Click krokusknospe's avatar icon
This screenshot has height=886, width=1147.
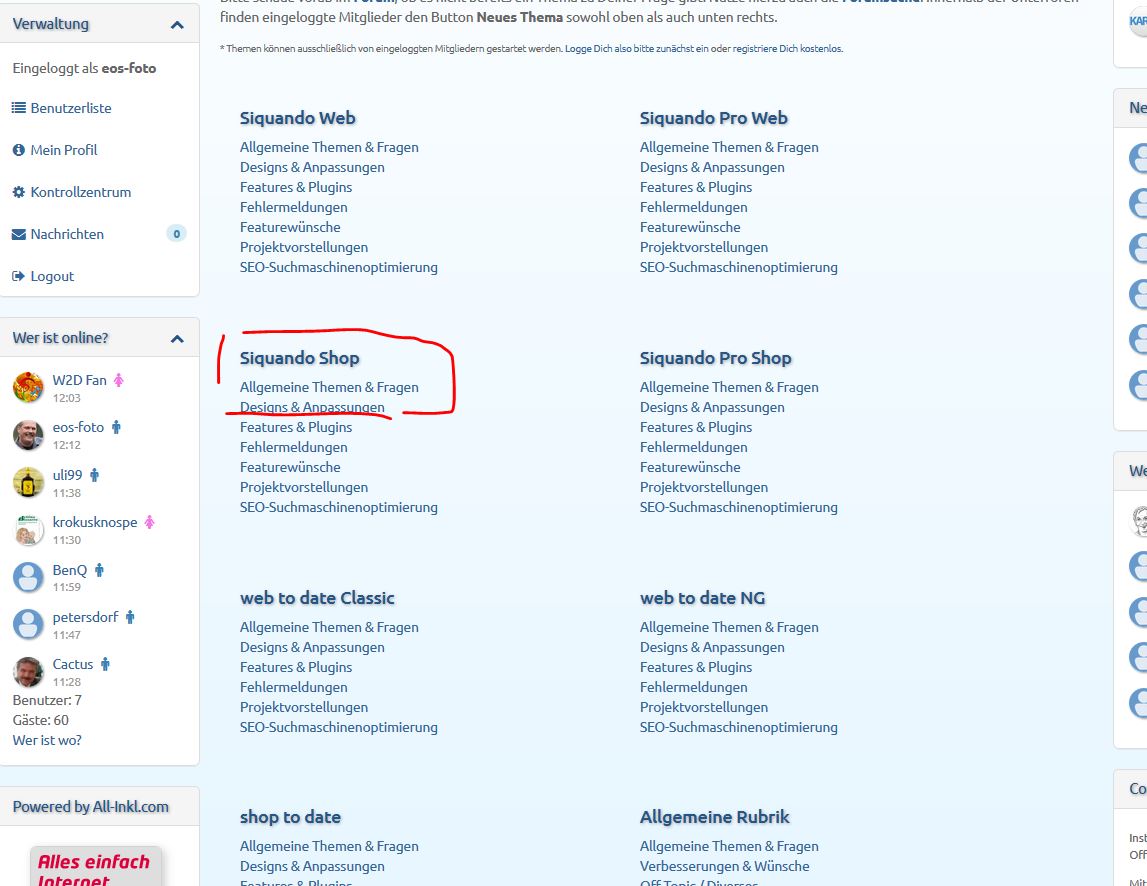pyautogui.click(x=28, y=530)
